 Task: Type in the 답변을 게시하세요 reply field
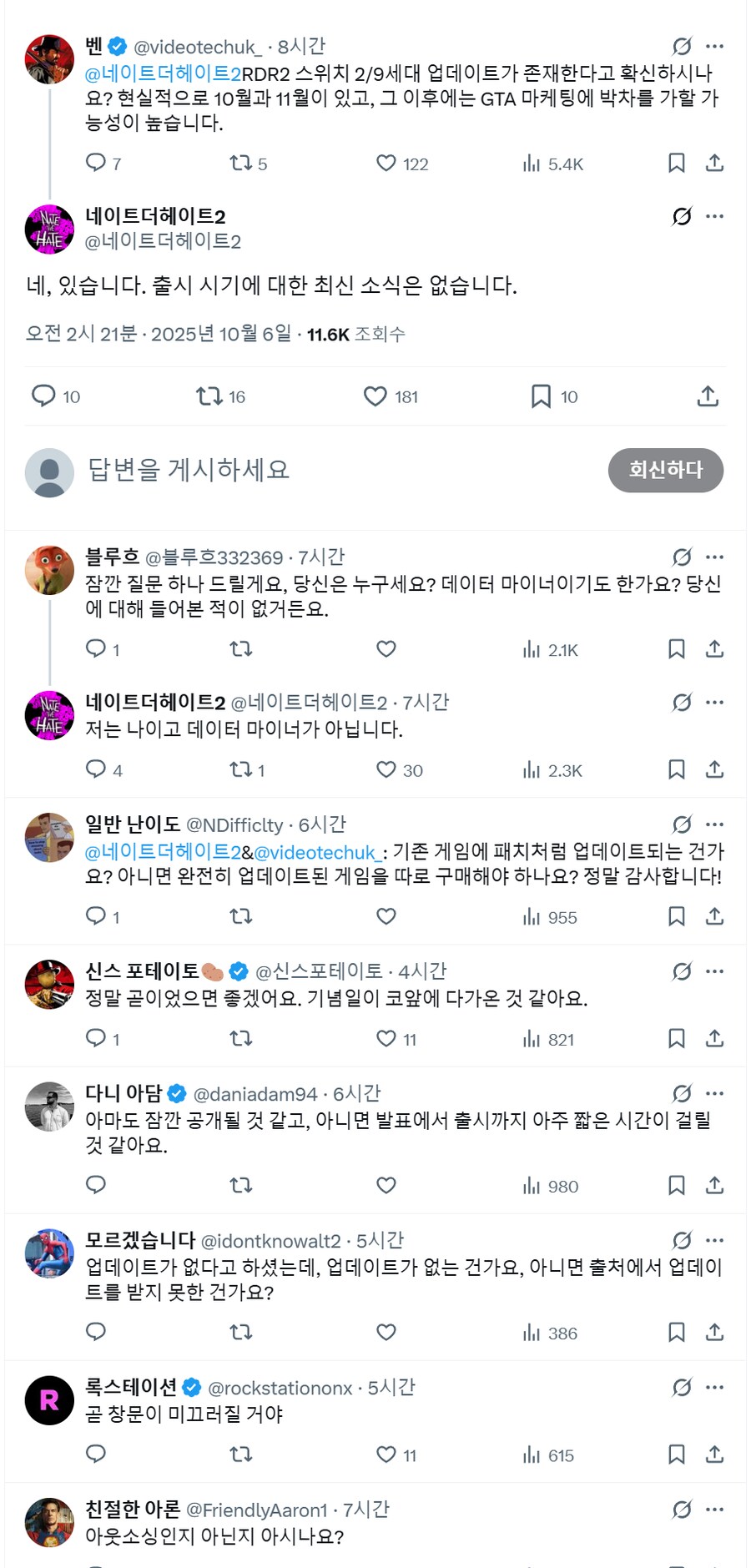[x=334, y=470]
